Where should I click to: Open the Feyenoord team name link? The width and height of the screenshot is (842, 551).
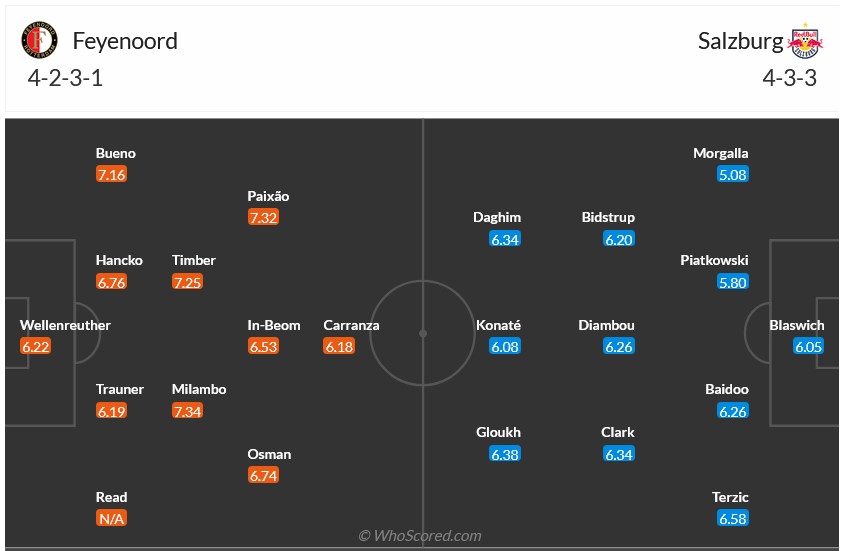[x=125, y=41]
